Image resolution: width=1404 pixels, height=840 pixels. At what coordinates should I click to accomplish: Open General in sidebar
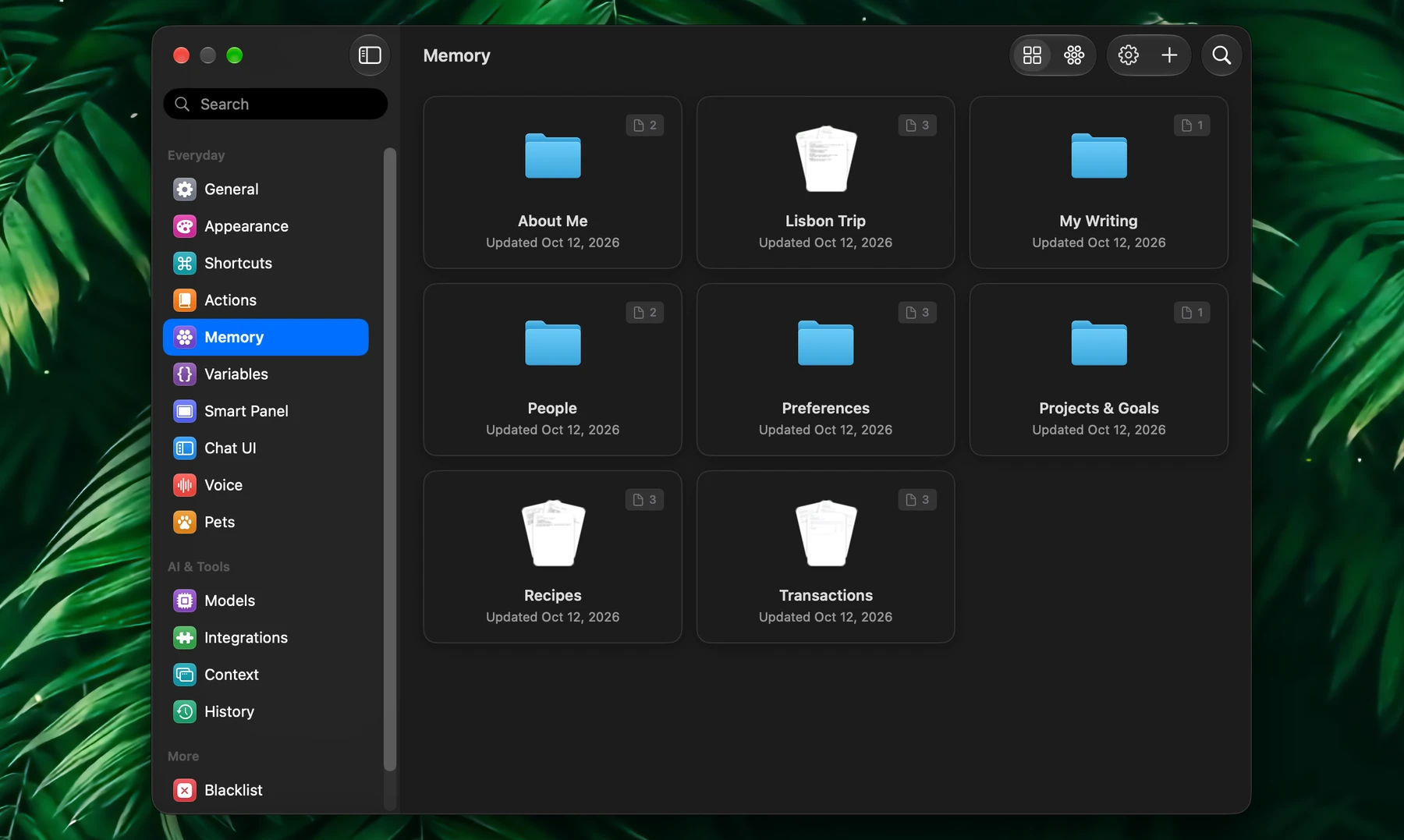click(265, 190)
